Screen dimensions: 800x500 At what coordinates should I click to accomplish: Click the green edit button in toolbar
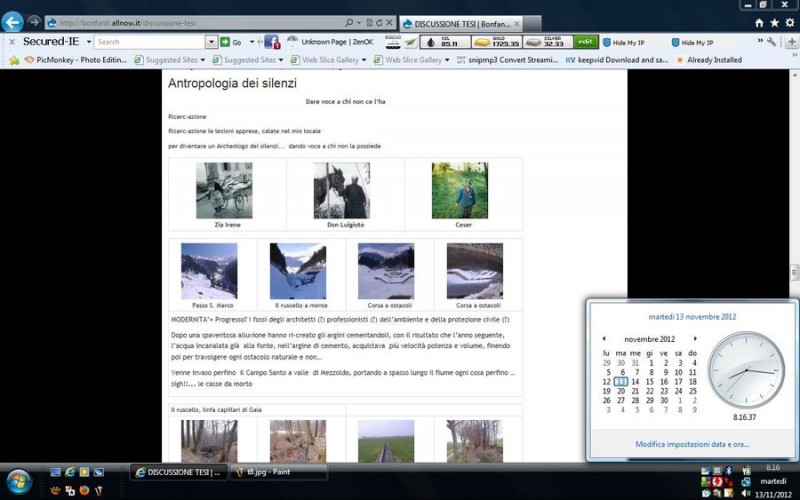pos(586,42)
